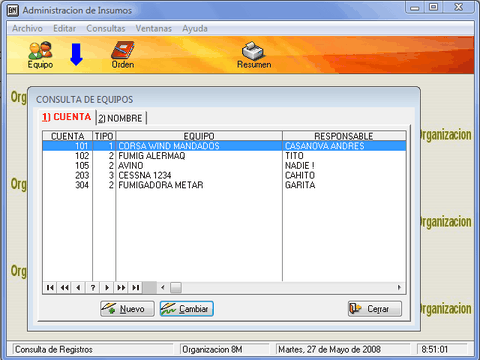Click the Nuevo button

click(x=127, y=309)
